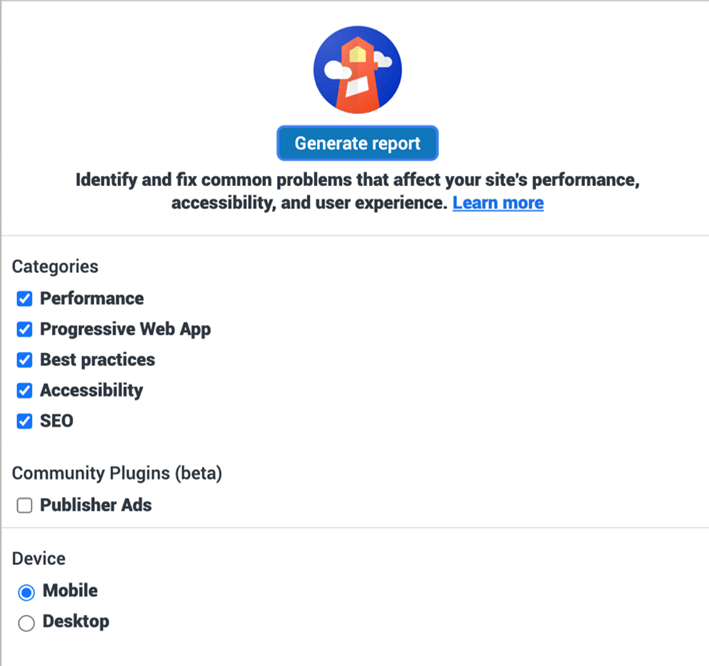The height and width of the screenshot is (666, 709).
Task: Click the Categories section heading
Action: point(55,267)
